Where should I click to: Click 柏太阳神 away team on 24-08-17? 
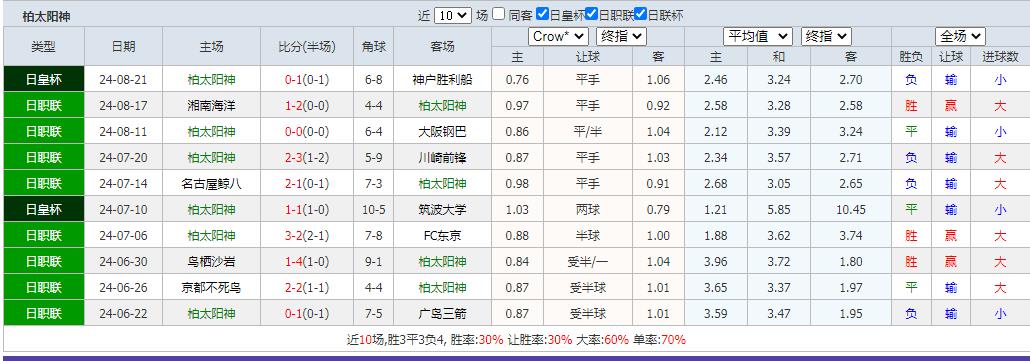(x=442, y=106)
